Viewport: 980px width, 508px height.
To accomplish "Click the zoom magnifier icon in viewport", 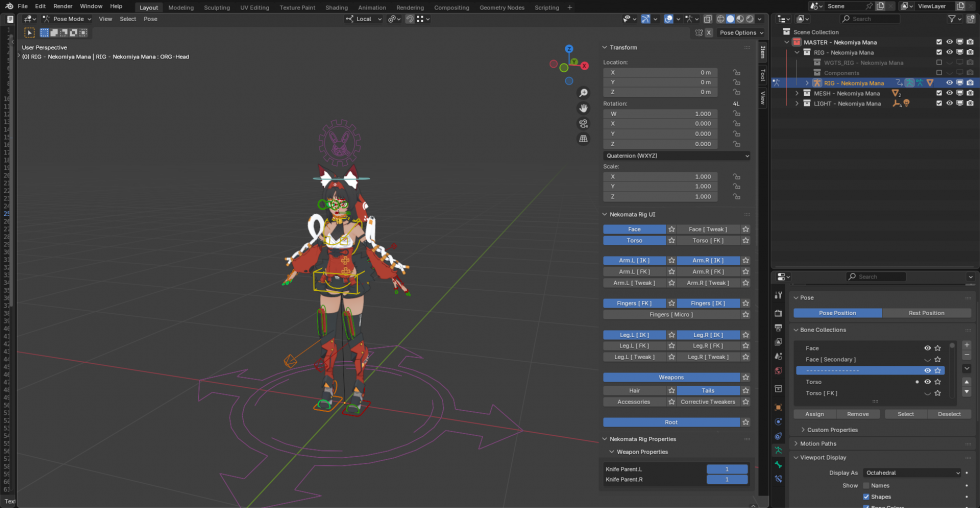I will (x=583, y=92).
